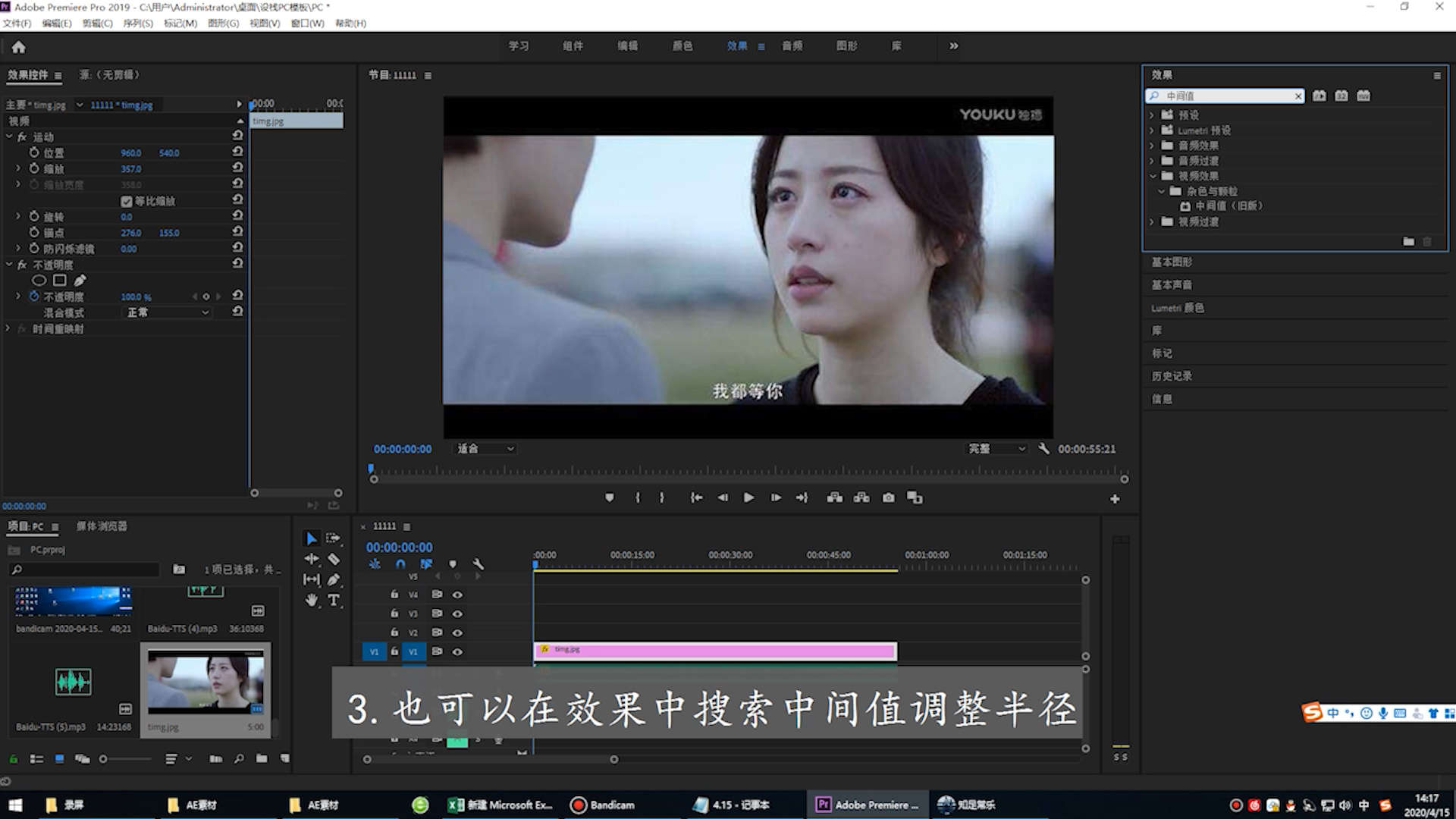Switch to the 音频 workspace tab
The image size is (1456, 819).
pyautogui.click(x=792, y=45)
